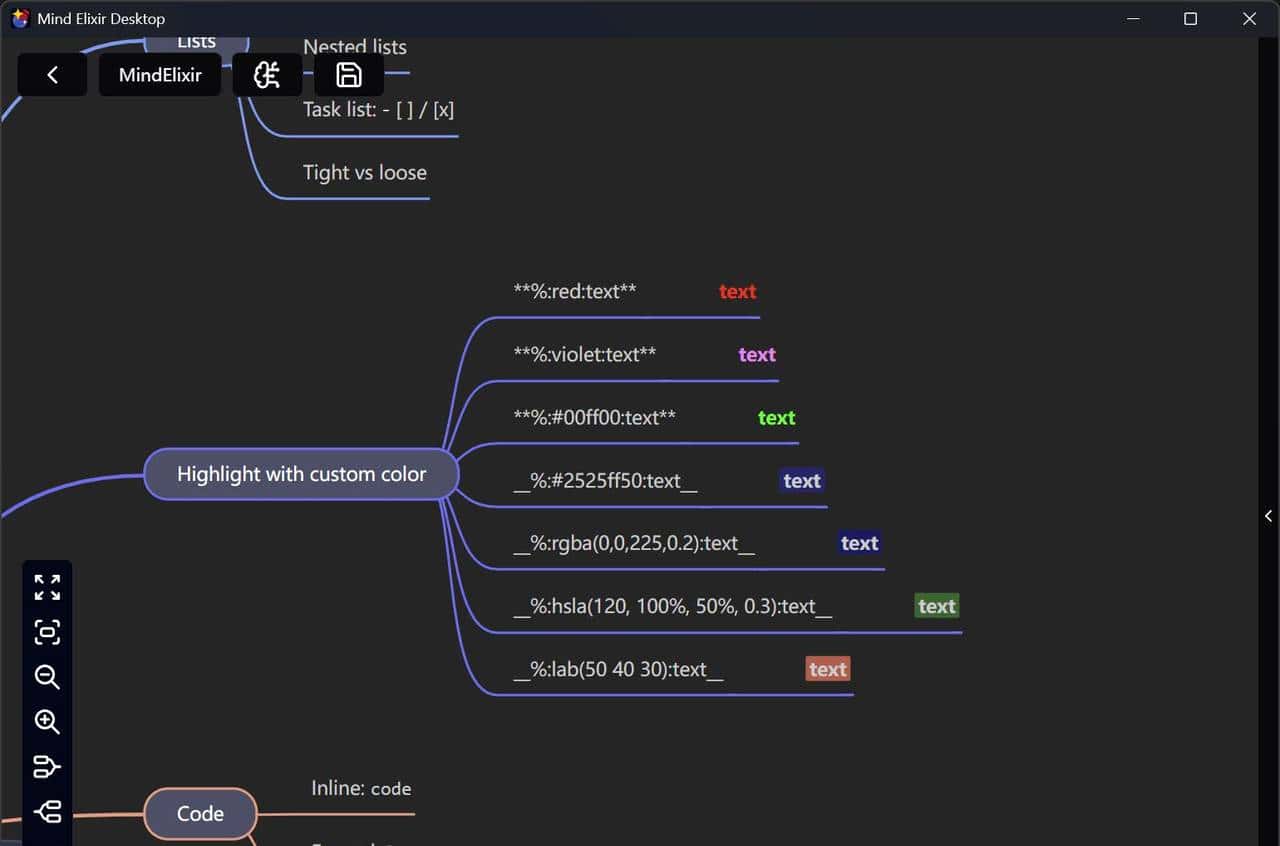Select the Code node
This screenshot has width=1280, height=846.
[x=200, y=814]
